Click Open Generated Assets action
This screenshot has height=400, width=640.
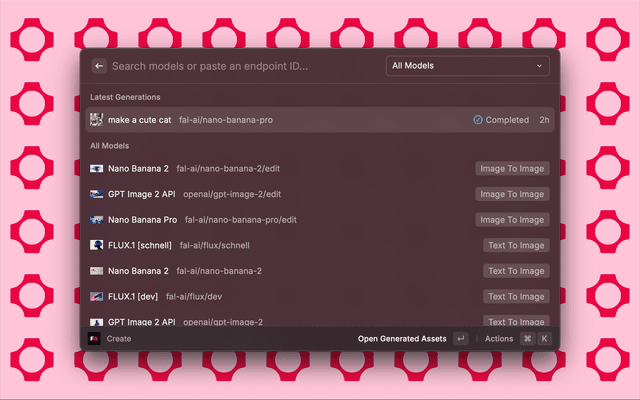(x=402, y=339)
